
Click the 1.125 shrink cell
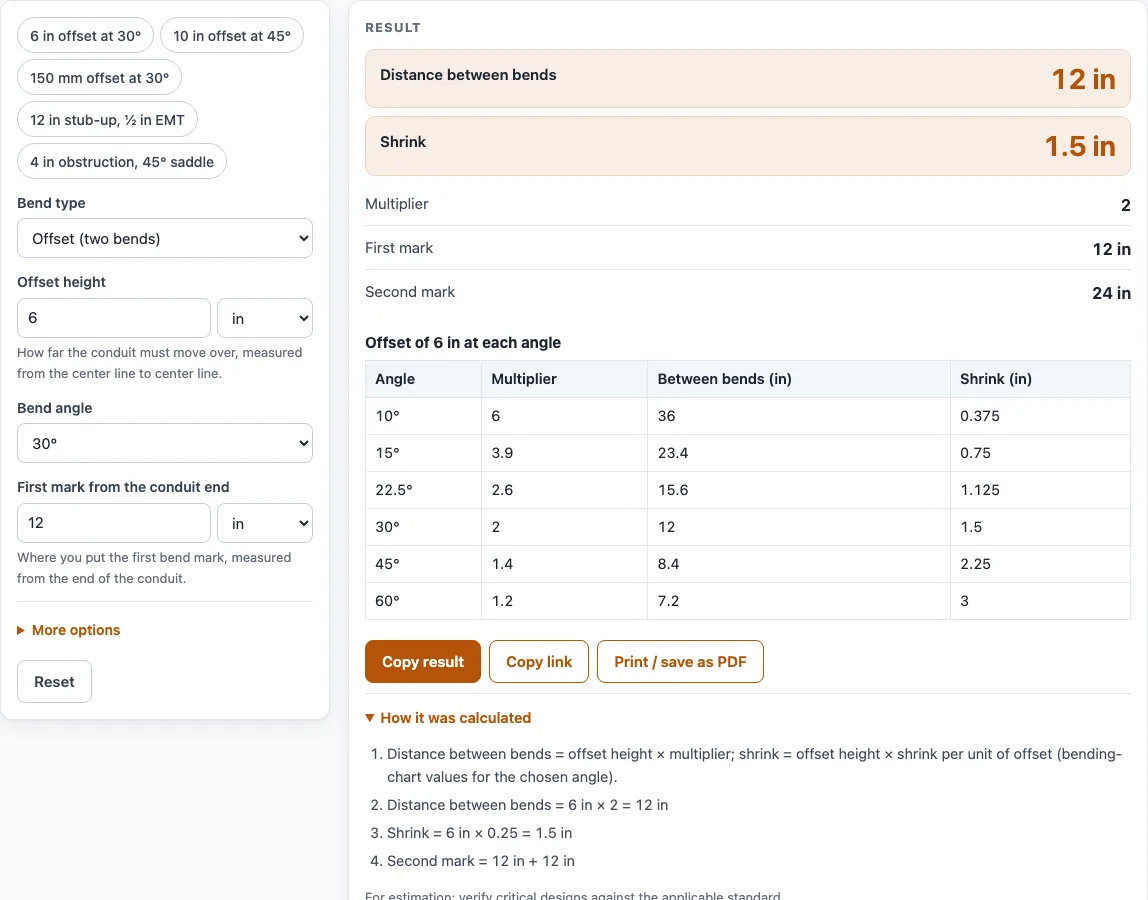tap(1040, 490)
